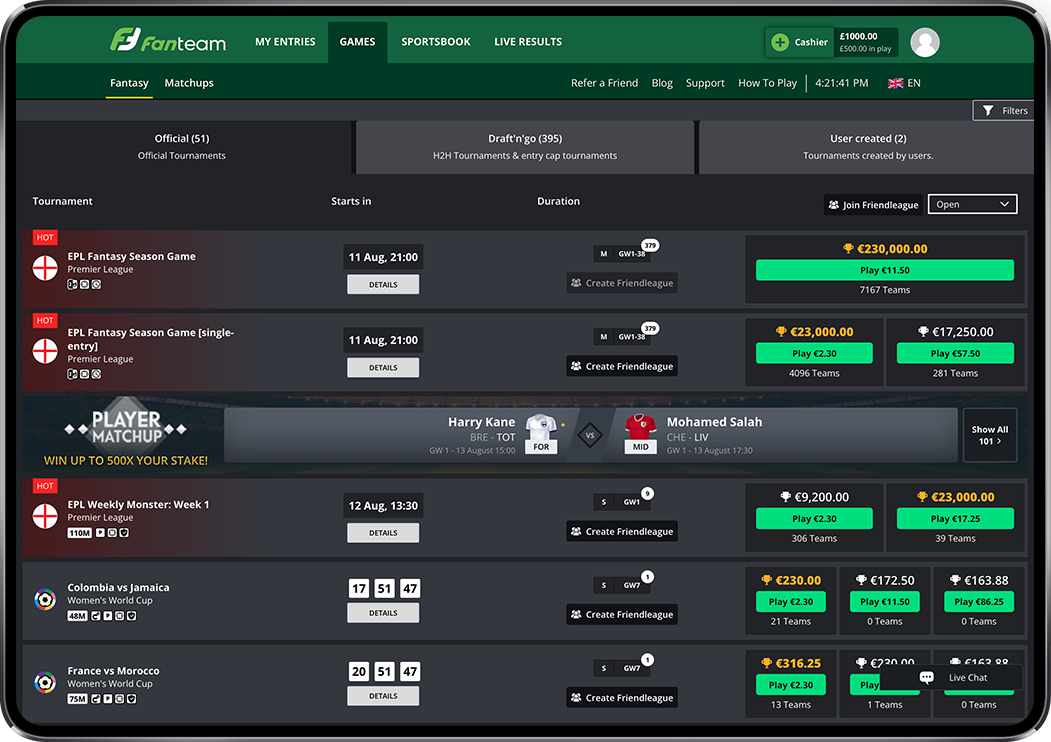This screenshot has height=742, width=1051.
Task: Select the User created (2) tab
Action: coord(868,147)
